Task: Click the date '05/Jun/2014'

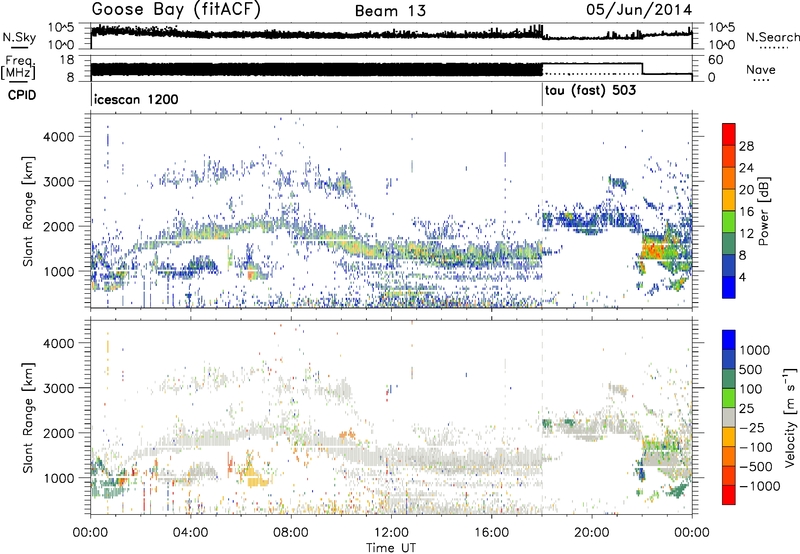Action: tap(639, 10)
